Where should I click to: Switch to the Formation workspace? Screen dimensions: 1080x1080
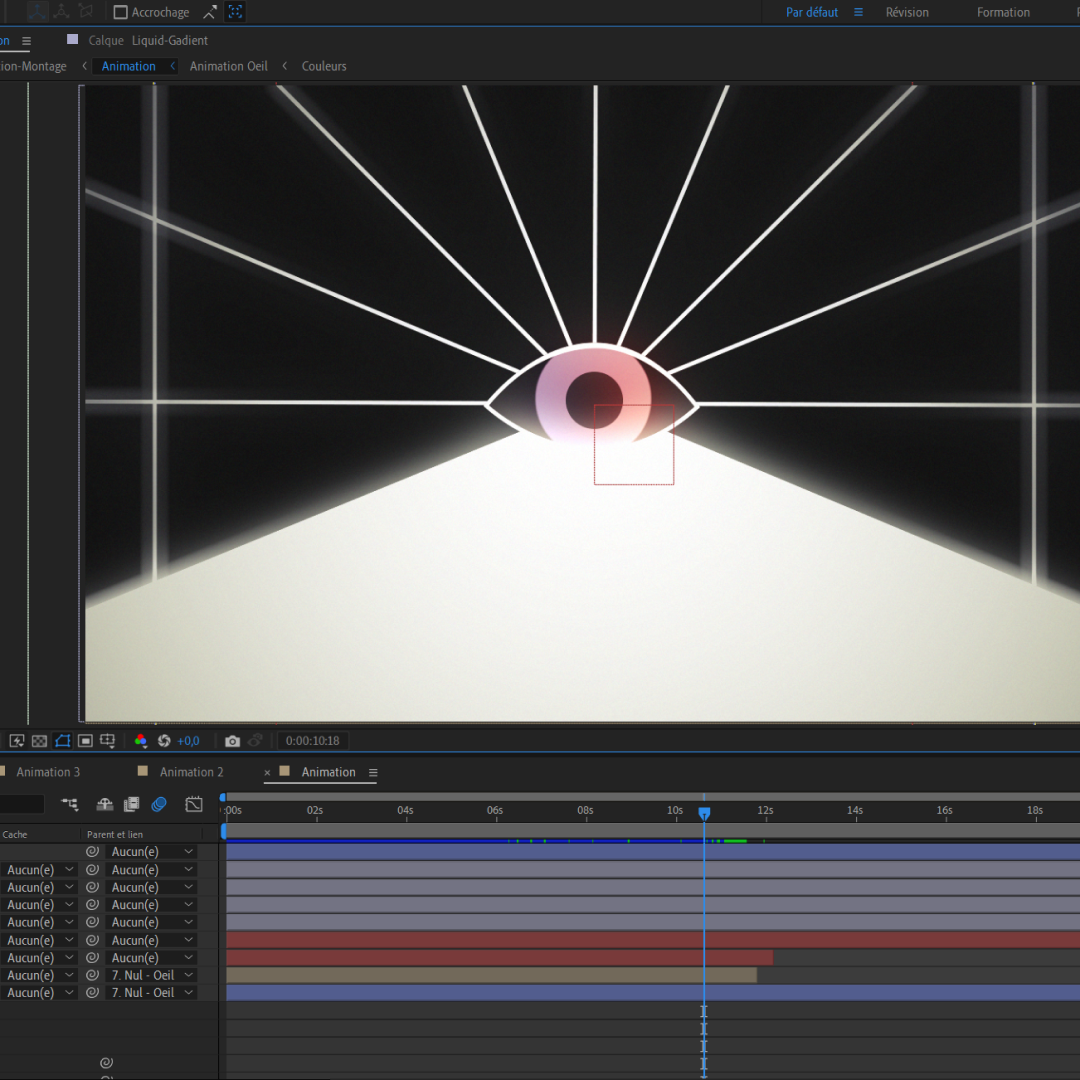point(1003,12)
